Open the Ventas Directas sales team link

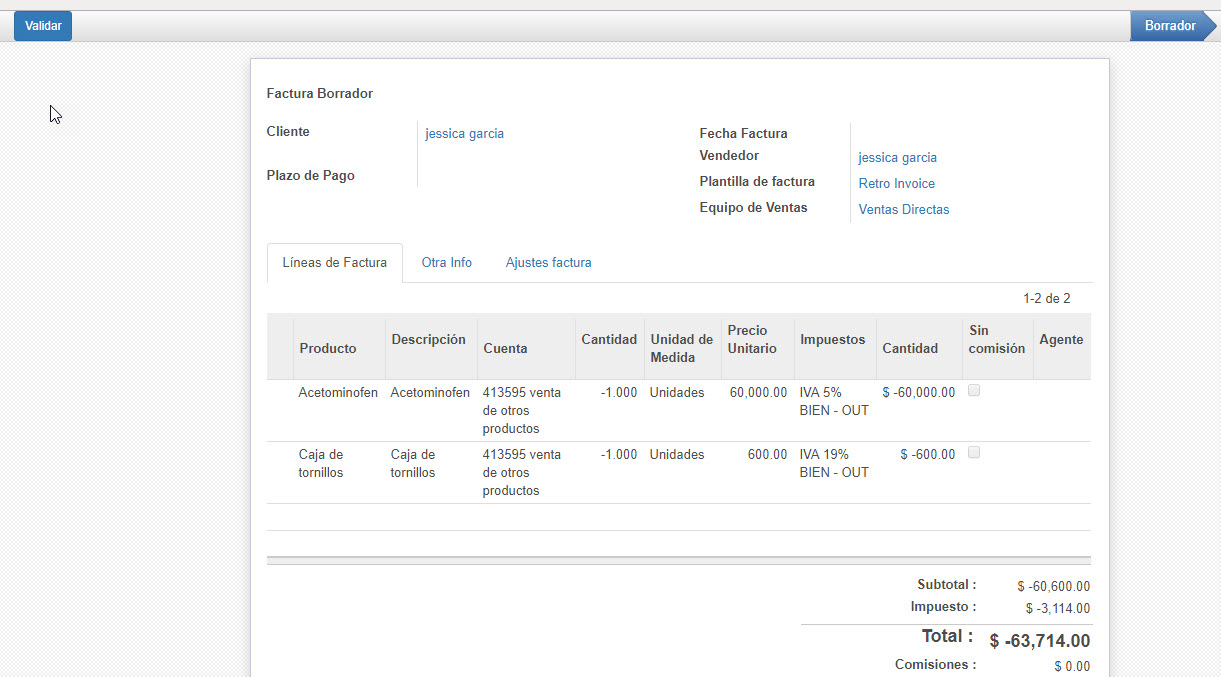(x=903, y=209)
